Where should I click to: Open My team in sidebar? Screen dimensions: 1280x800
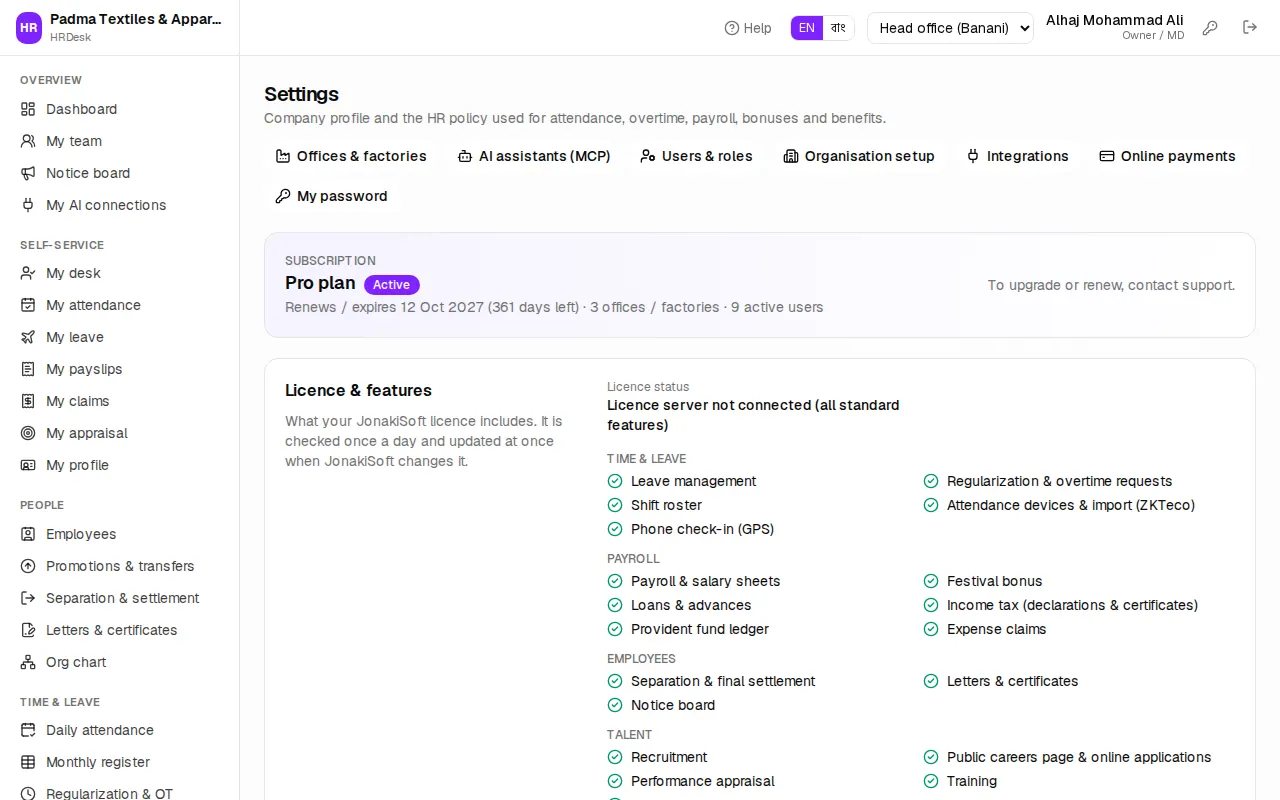120,141
